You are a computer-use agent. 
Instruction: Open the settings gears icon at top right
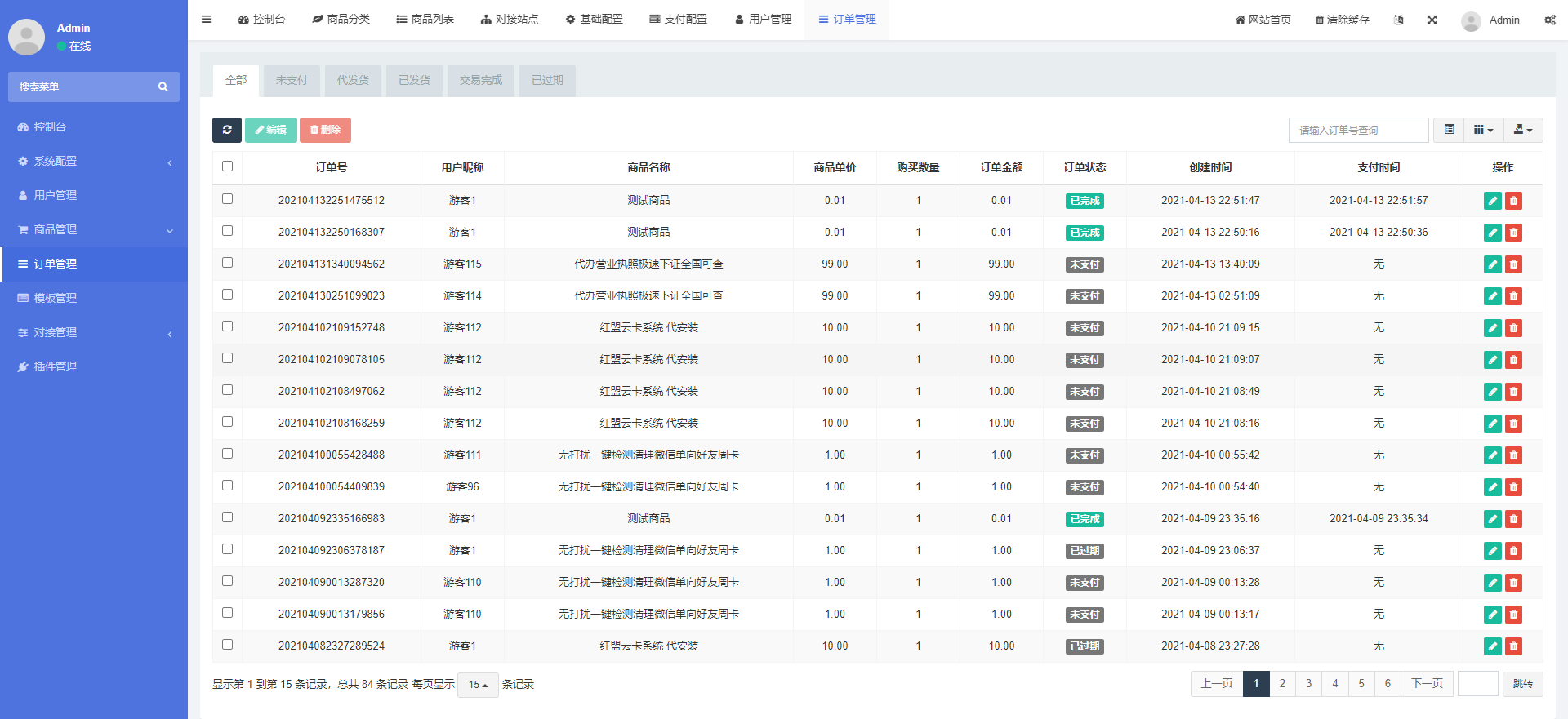coord(1549,20)
